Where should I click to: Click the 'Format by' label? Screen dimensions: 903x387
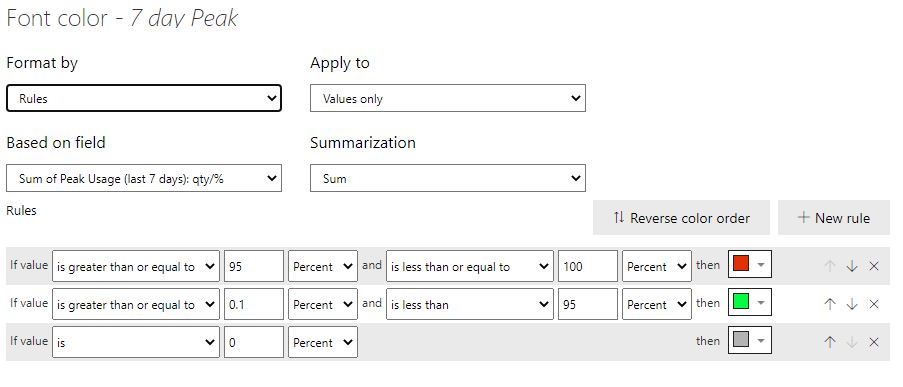point(42,63)
